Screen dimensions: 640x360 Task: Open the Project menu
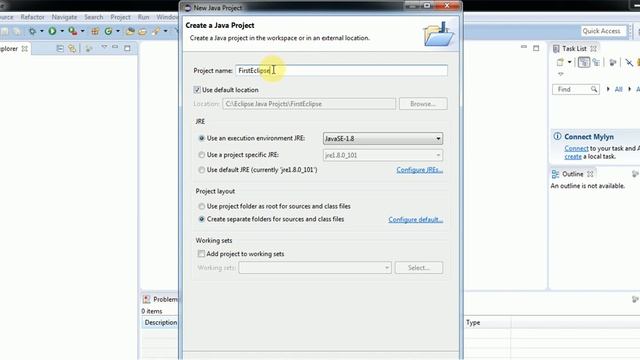[x=120, y=17]
